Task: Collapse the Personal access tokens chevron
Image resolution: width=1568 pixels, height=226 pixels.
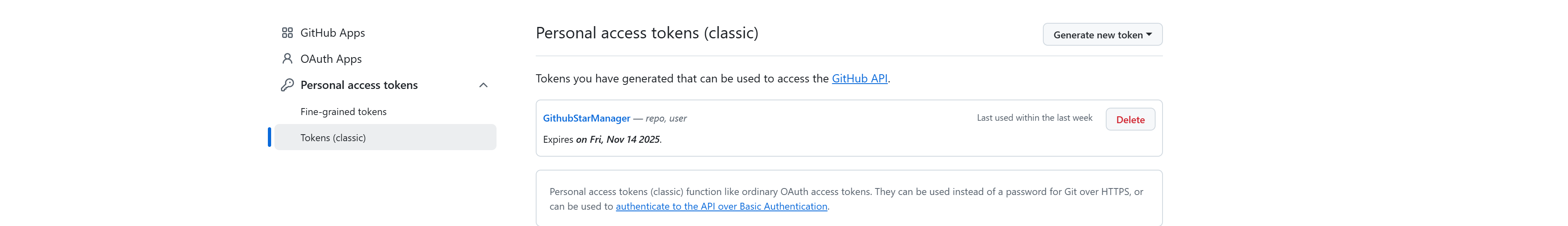Action: coord(483,85)
